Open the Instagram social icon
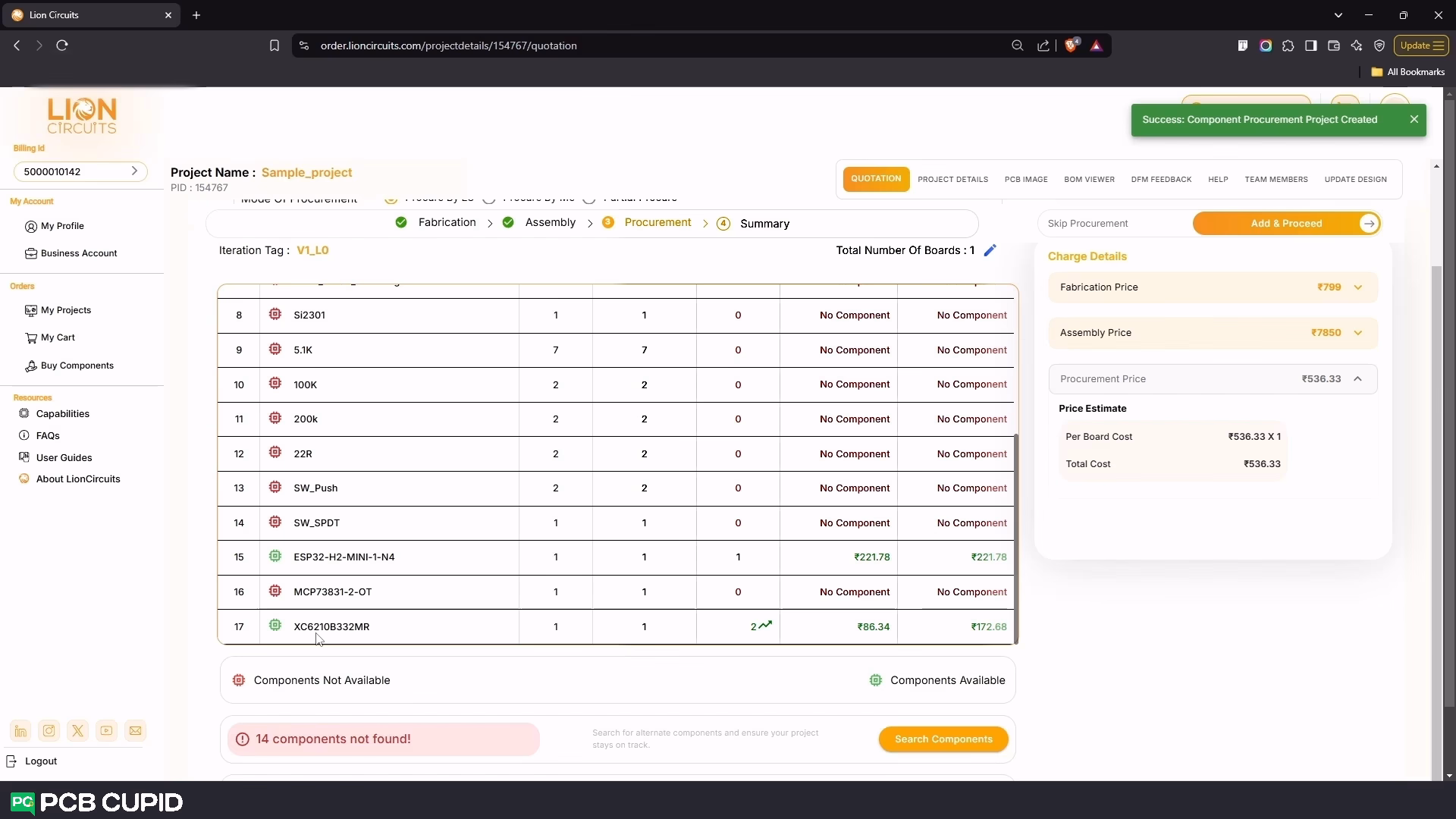The height and width of the screenshot is (819, 1456). pyautogui.click(x=49, y=731)
